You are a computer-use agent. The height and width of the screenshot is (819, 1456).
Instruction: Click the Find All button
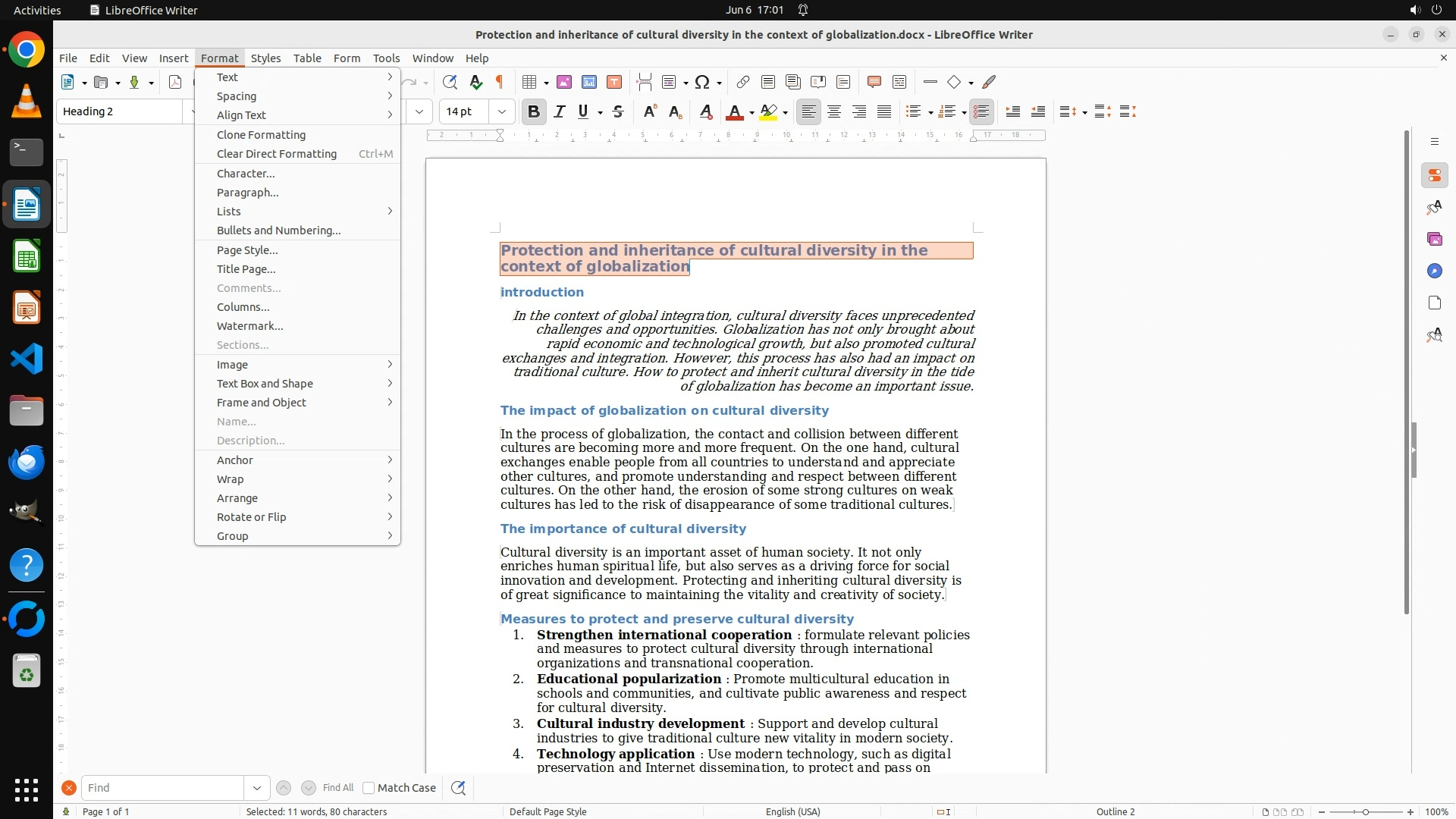[338, 788]
